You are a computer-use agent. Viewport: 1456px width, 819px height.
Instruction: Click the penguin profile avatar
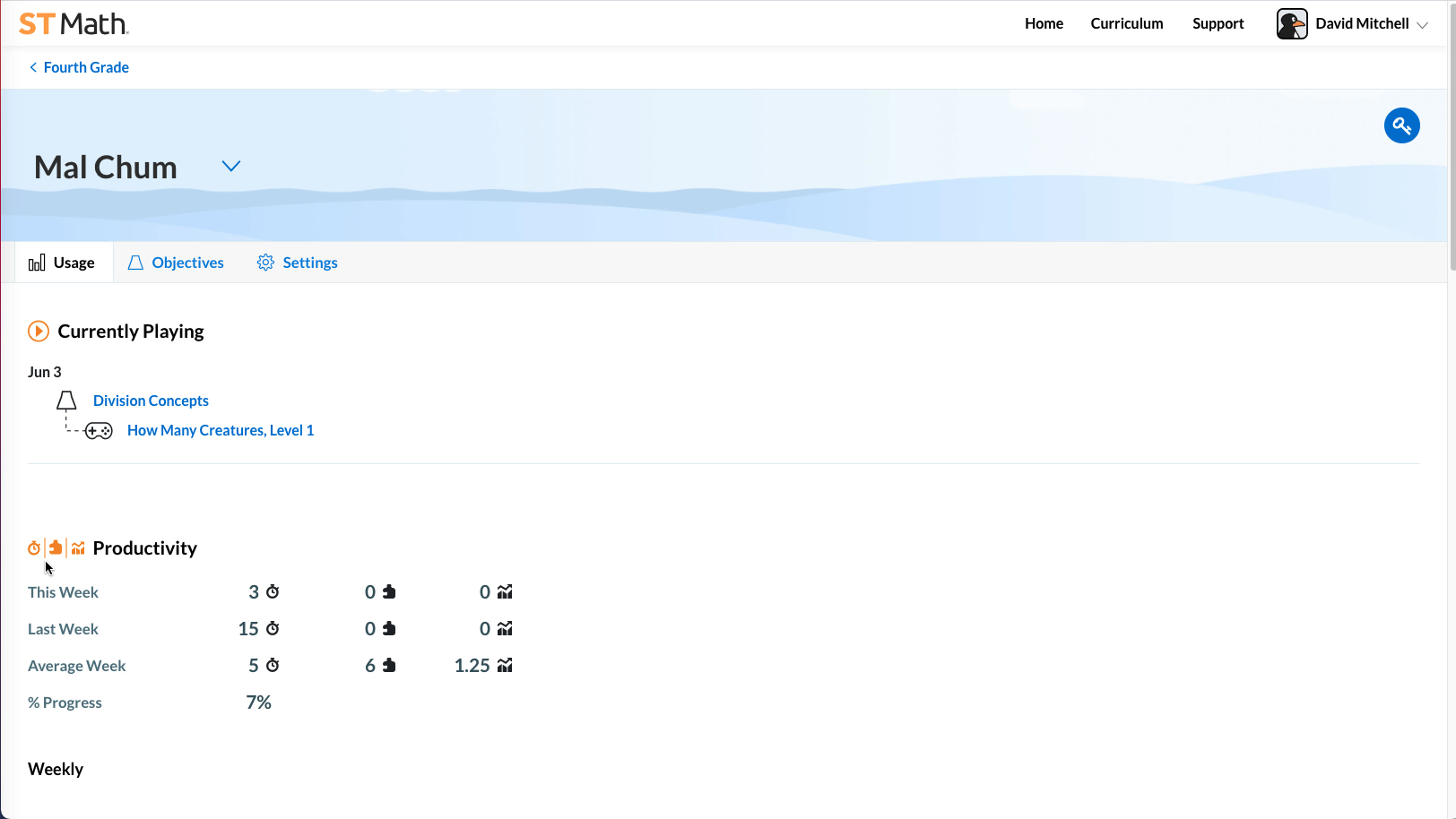1291,24
